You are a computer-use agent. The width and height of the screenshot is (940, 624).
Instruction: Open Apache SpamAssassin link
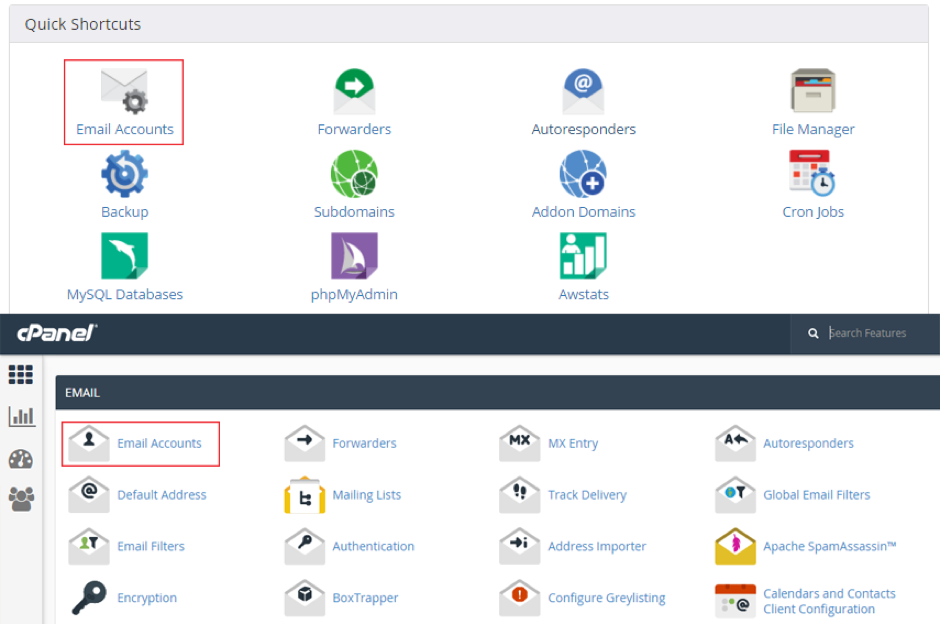(829, 546)
